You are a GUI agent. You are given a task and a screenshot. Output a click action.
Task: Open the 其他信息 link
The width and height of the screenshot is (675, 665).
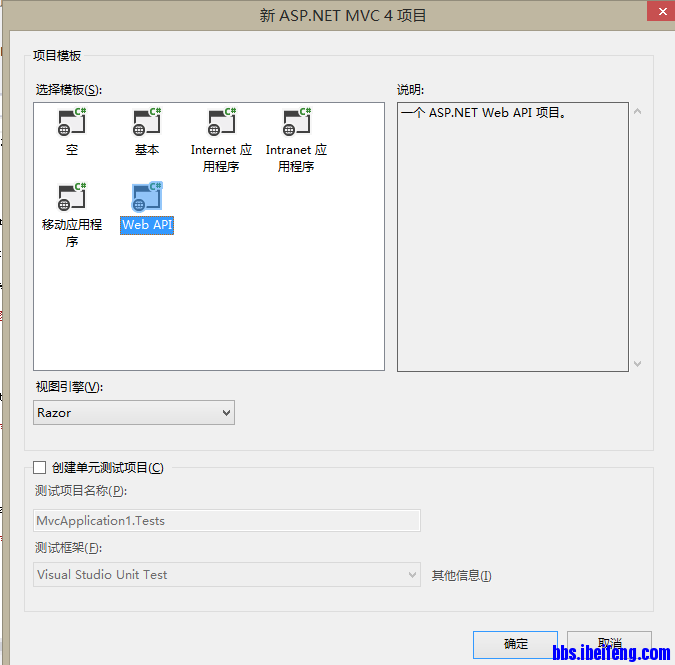(461, 575)
